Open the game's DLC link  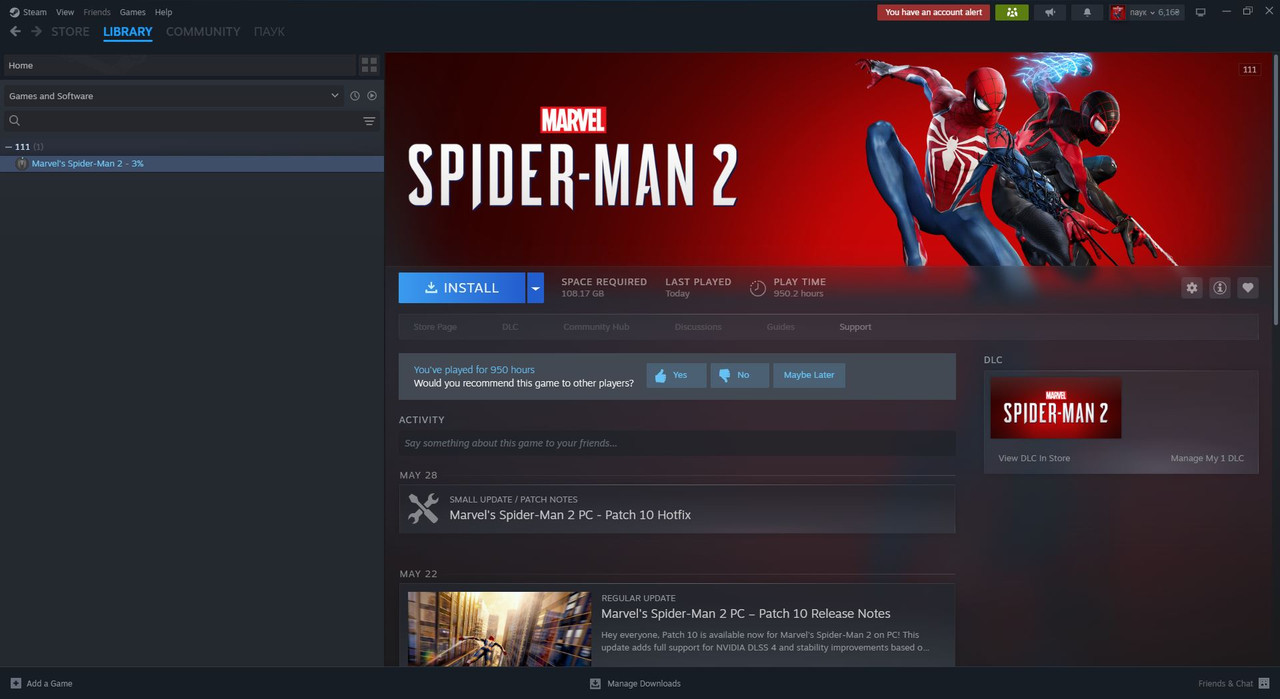click(x=510, y=327)
